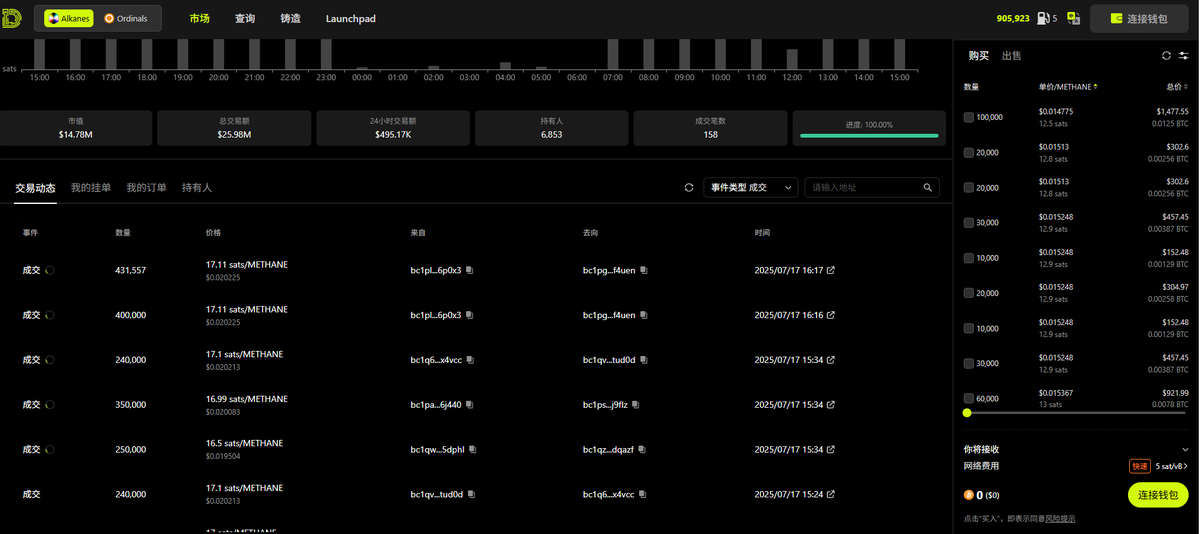Click the address search magnifier icon
Image resolution: width=1200 pixels, height=534 pixels.
[x=928, y=187]
